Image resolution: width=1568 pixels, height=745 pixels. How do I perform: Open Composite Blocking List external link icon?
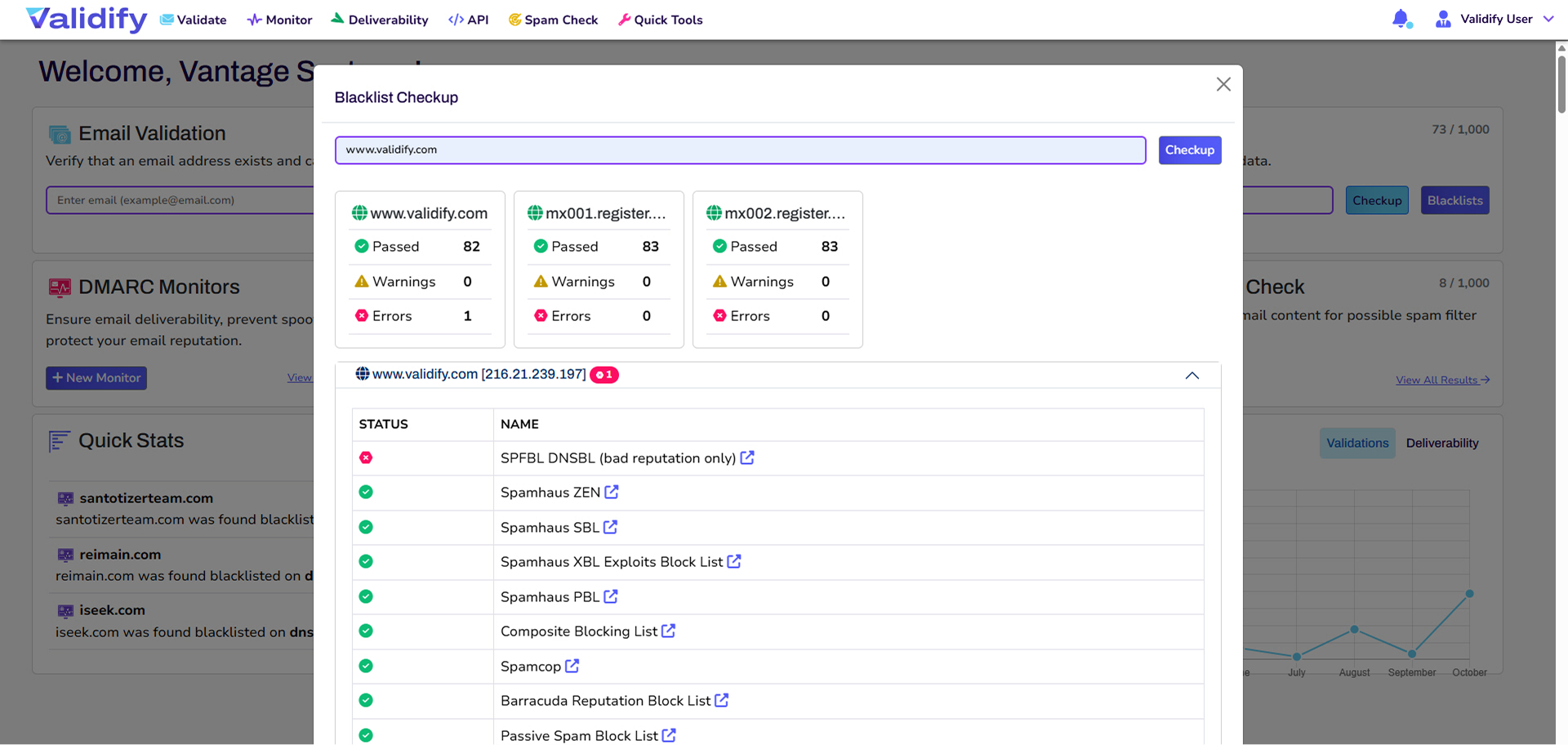click(x=668, y=631)
